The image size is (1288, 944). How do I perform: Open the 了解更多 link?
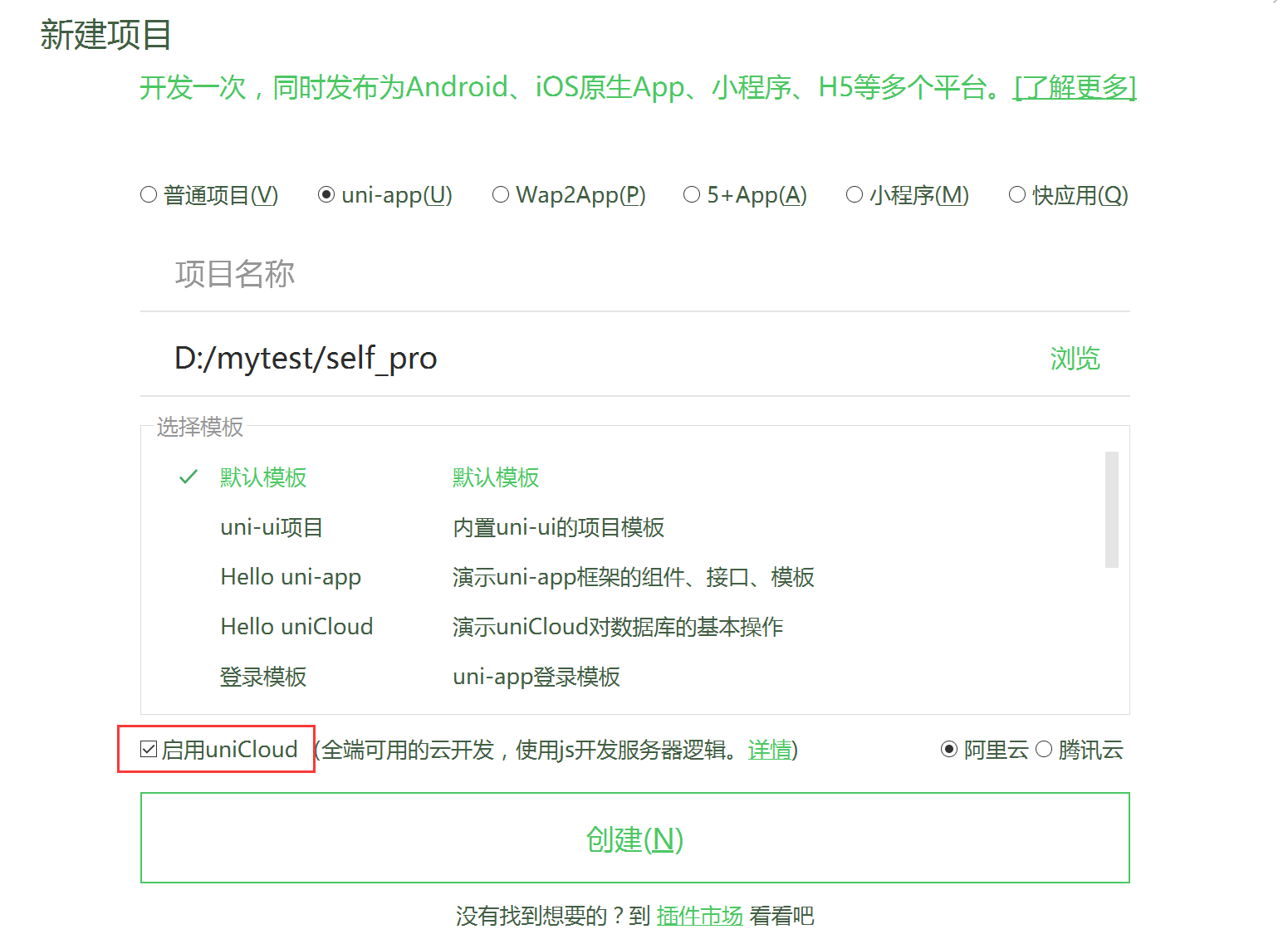click(x=1075, y=87)
